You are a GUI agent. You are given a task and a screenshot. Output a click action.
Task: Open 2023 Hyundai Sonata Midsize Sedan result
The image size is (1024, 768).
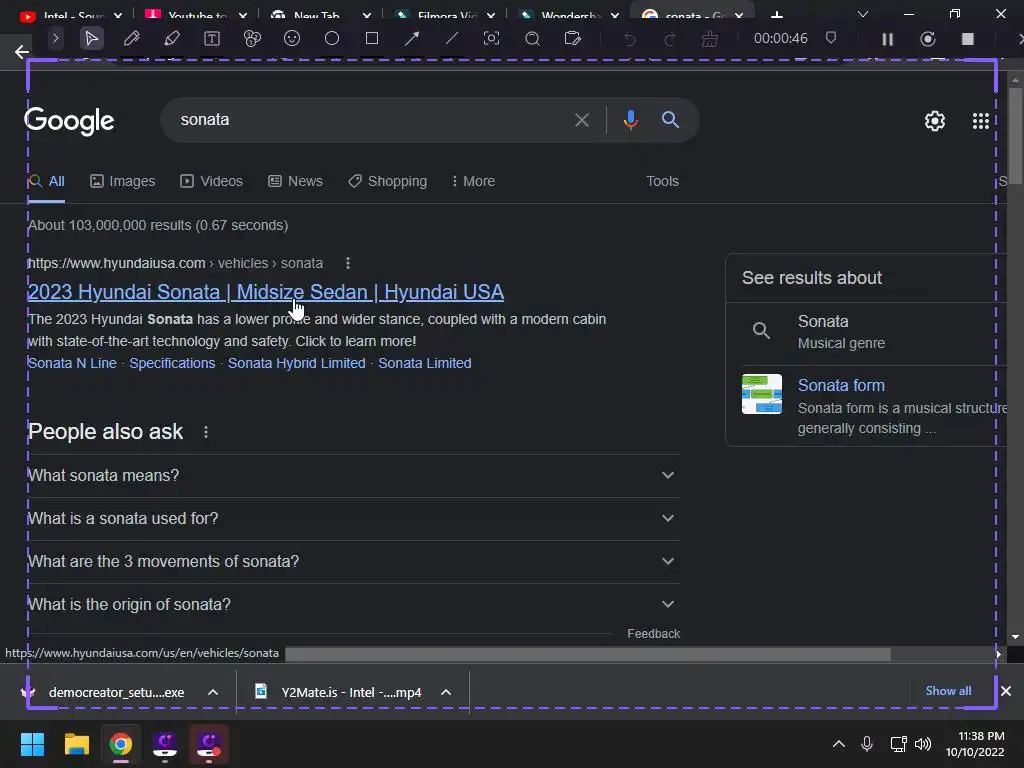[x=266, y=292]
